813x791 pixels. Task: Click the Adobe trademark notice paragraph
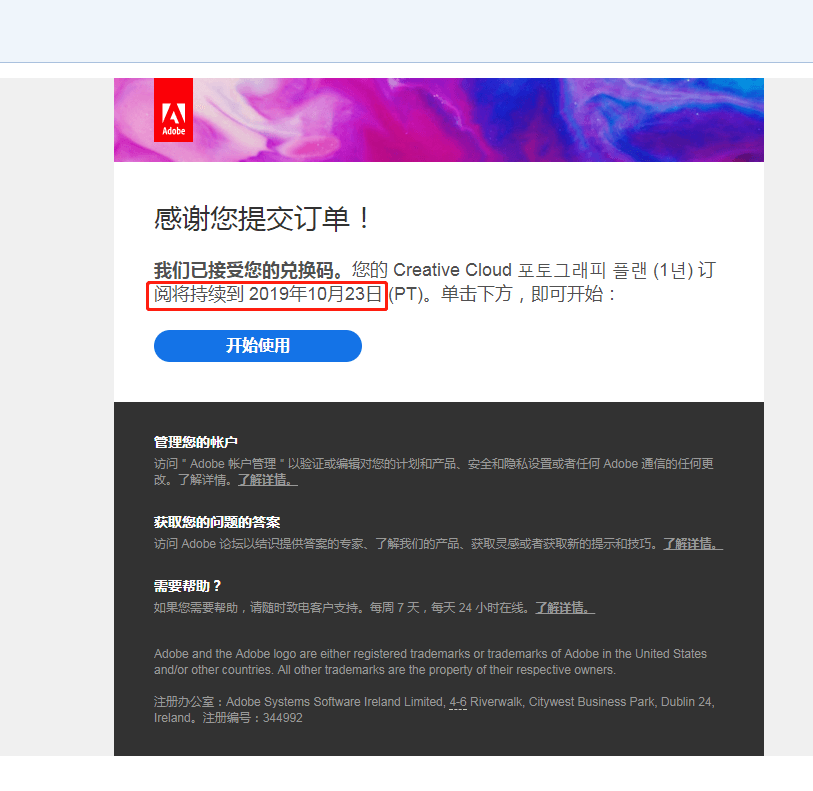(430, 661)
